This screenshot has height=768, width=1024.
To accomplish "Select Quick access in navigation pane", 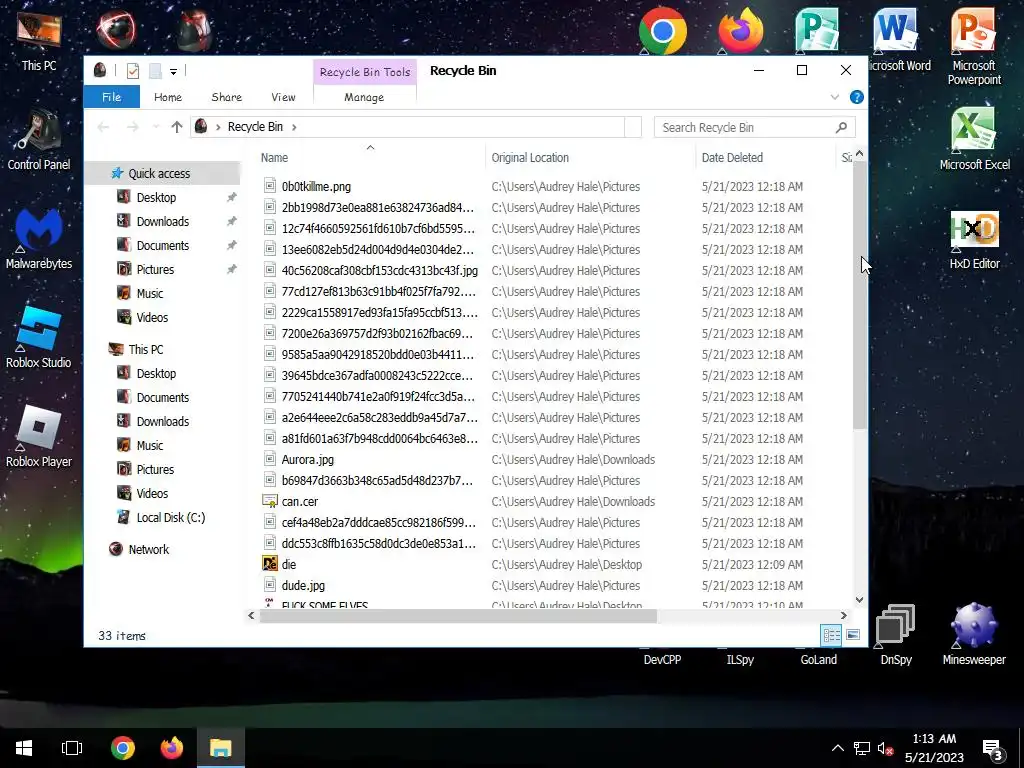I will [x=159, y=173].
